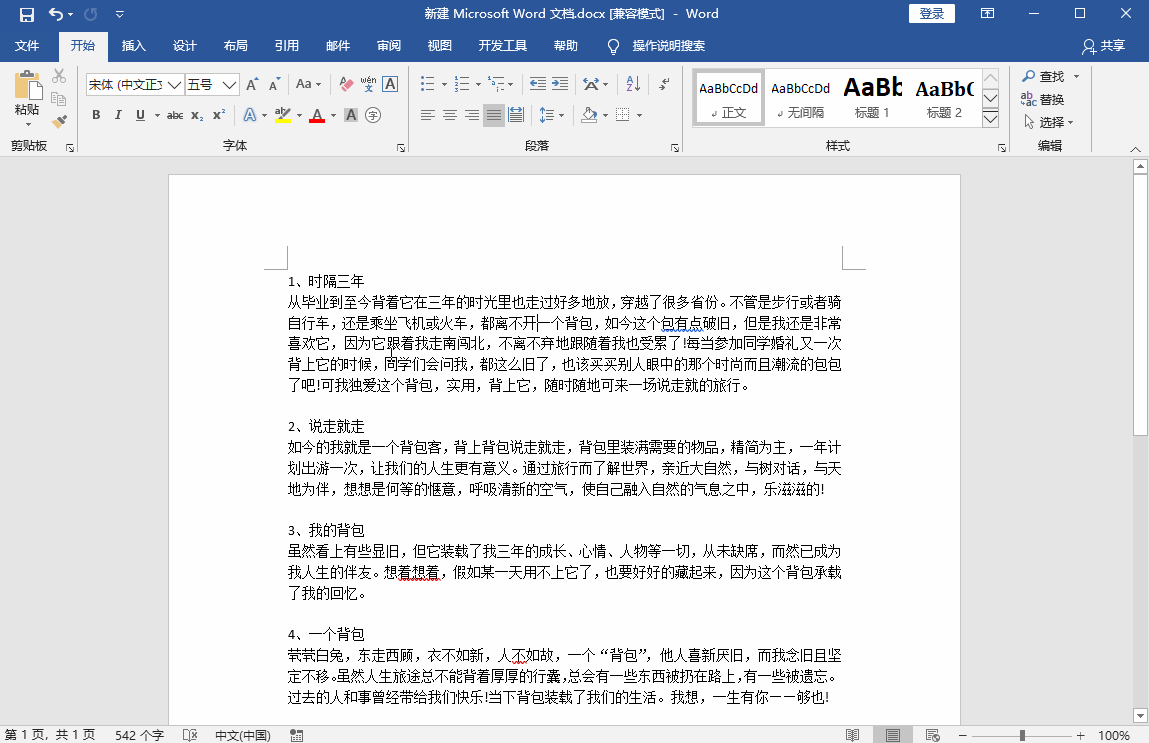Switch to the 插入 ribbon tab
The image size is (1149, 743).
pos(134,45)
